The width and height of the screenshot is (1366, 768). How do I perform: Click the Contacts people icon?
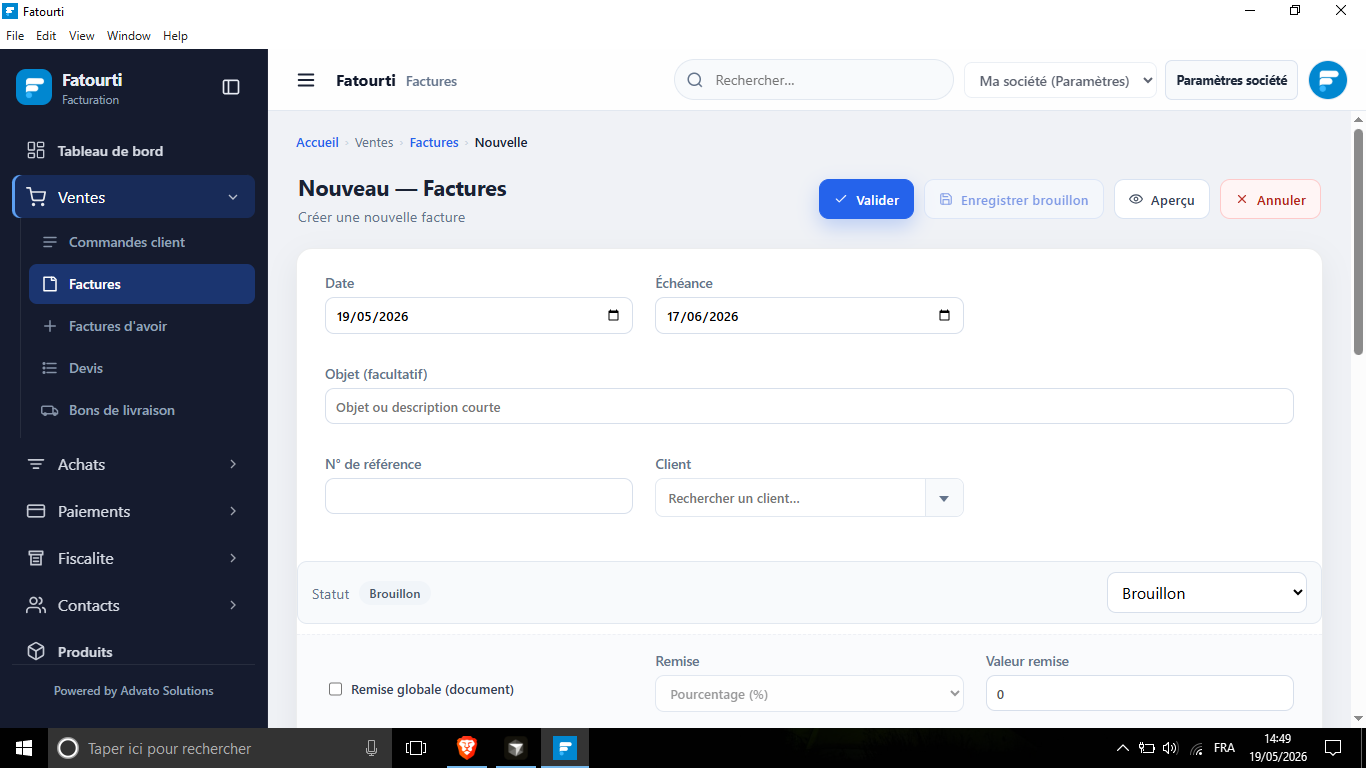(x=36, y=605)
